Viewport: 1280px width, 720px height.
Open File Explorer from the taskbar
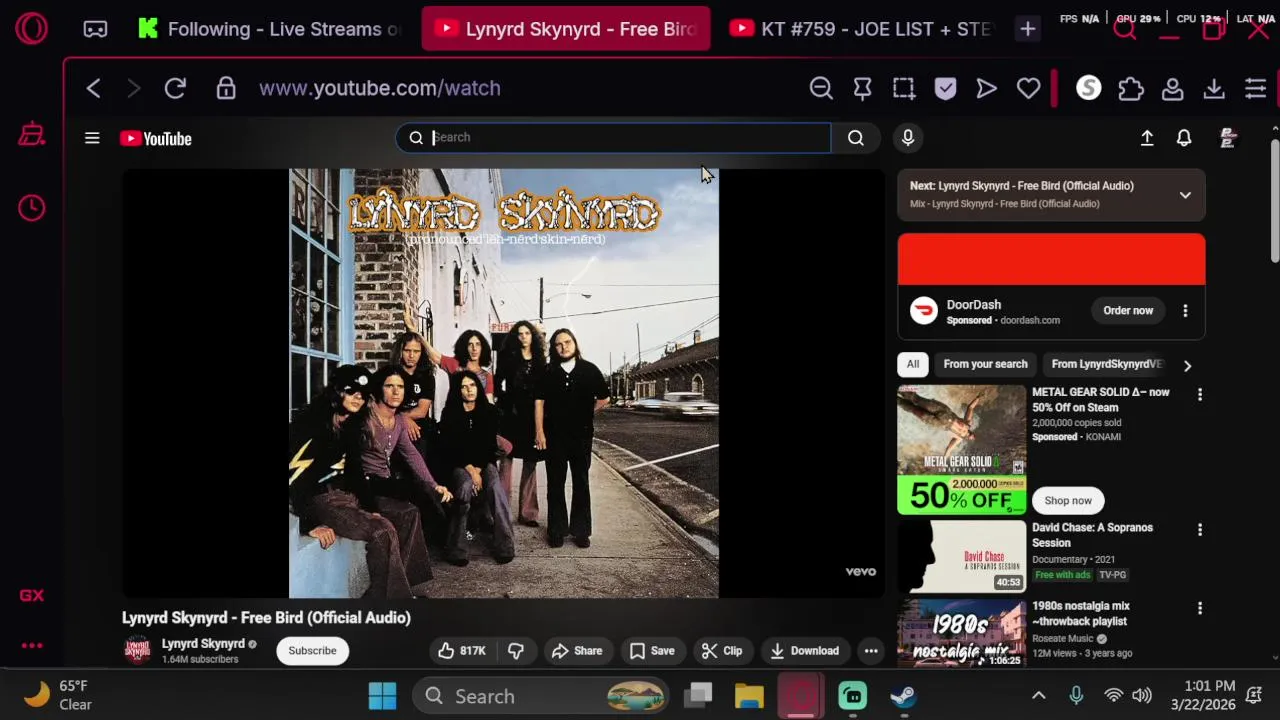pyautogui.click(x=749, y=696)
